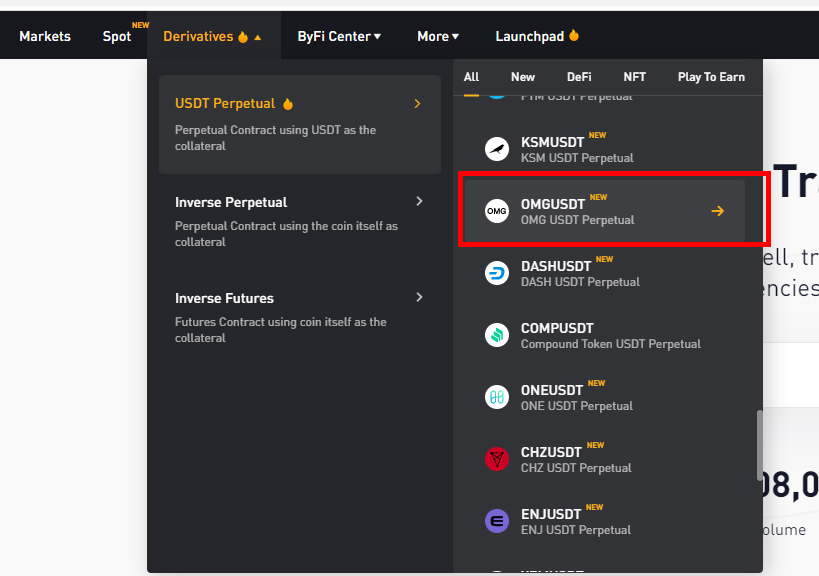Click the NEW badge next to ENJUSDT
The width and height of the screenshot is (819, 576).
coord(594,507)
